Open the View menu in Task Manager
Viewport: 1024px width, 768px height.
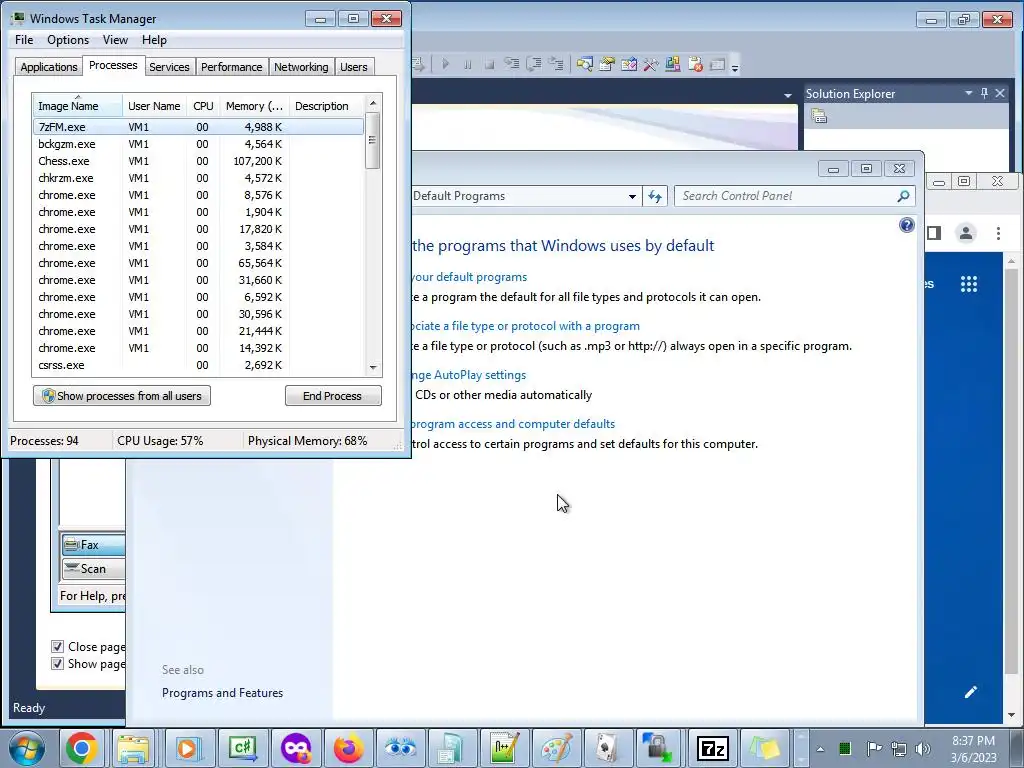115,40
